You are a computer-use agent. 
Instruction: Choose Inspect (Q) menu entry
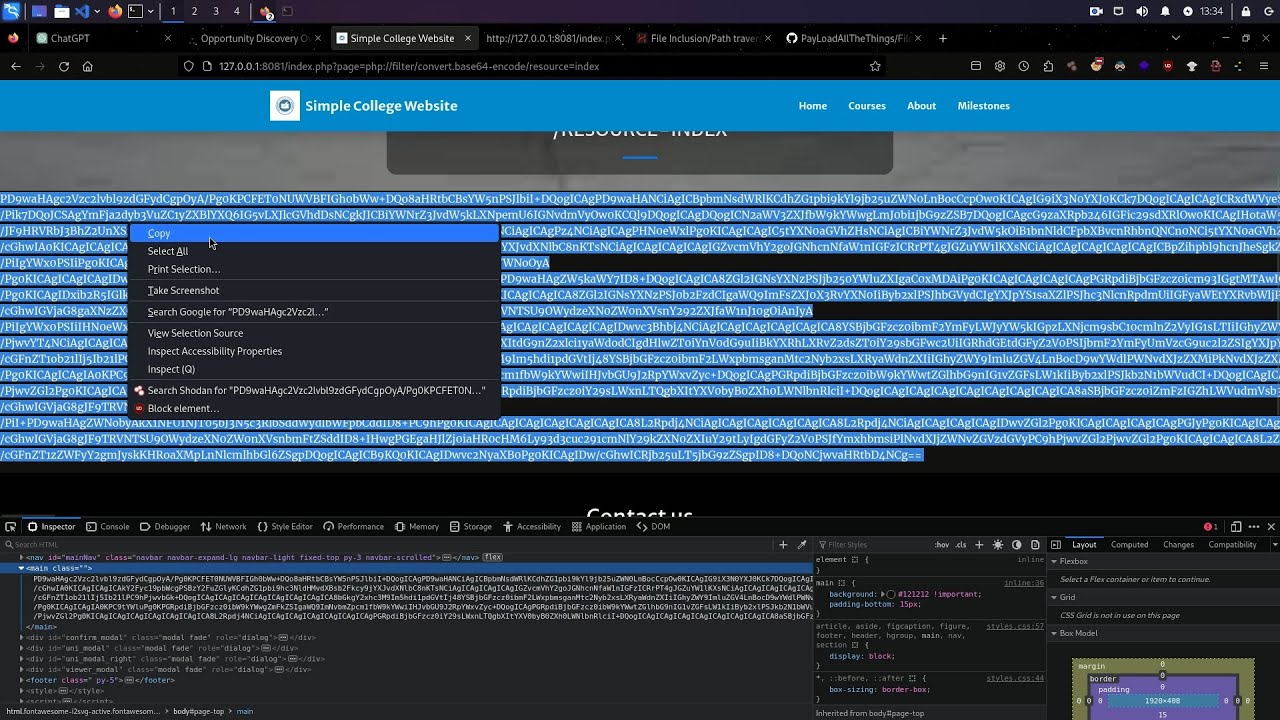tap(314, 369)
